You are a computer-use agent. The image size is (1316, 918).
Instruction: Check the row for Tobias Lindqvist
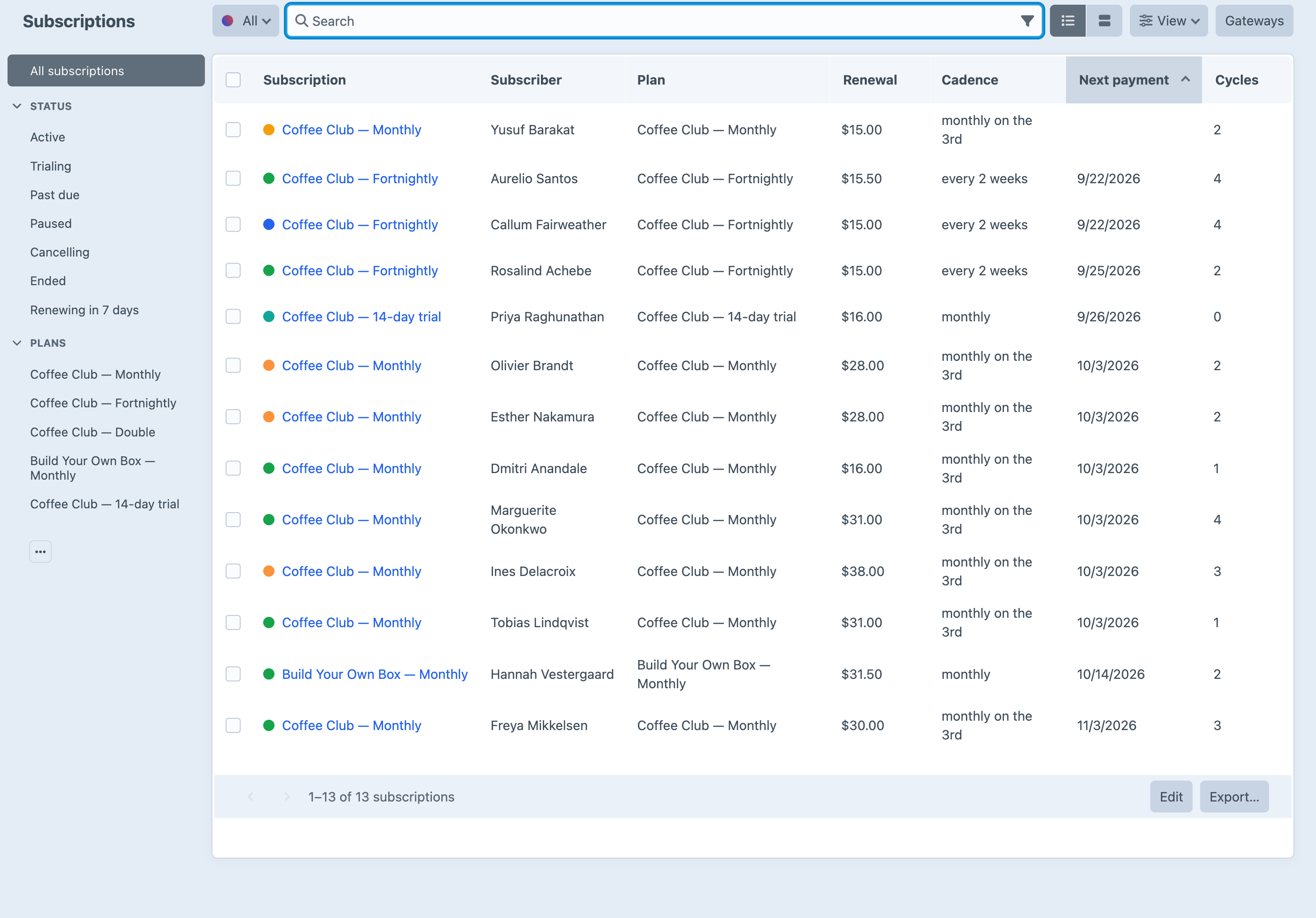pyautogui.click(x=233, y=622)
